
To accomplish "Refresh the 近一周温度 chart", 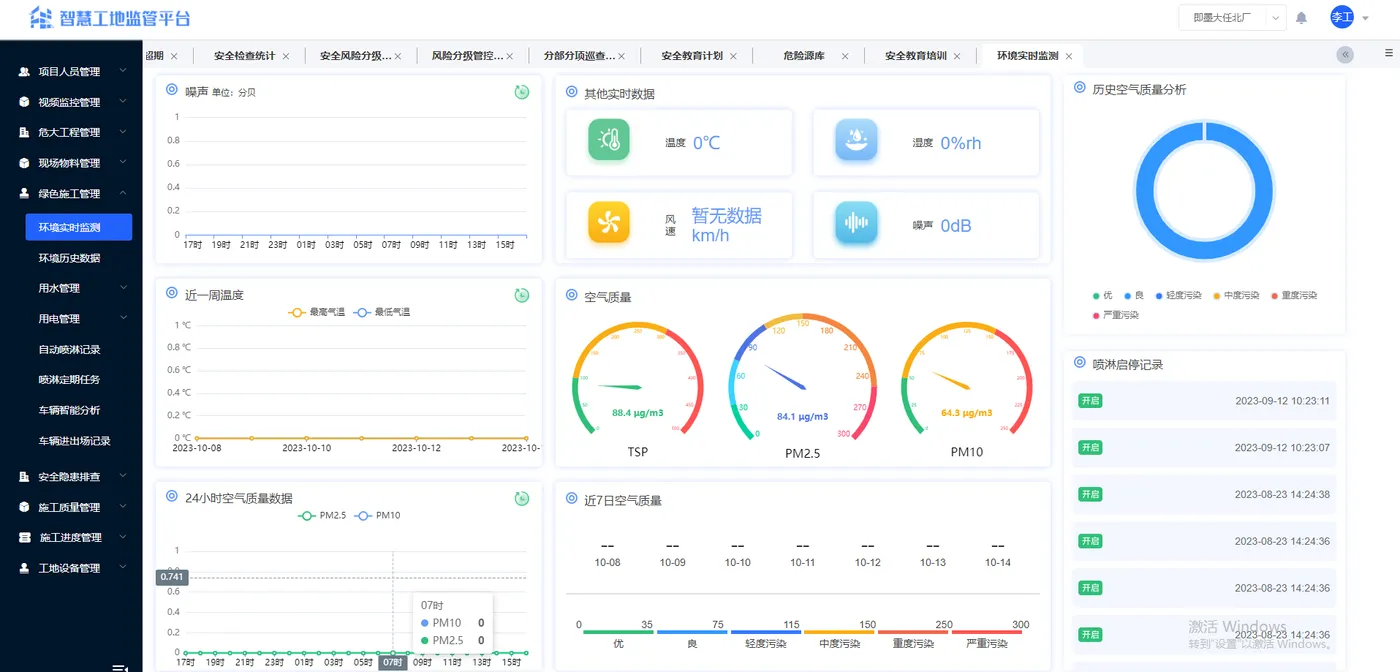I will 522,295.
